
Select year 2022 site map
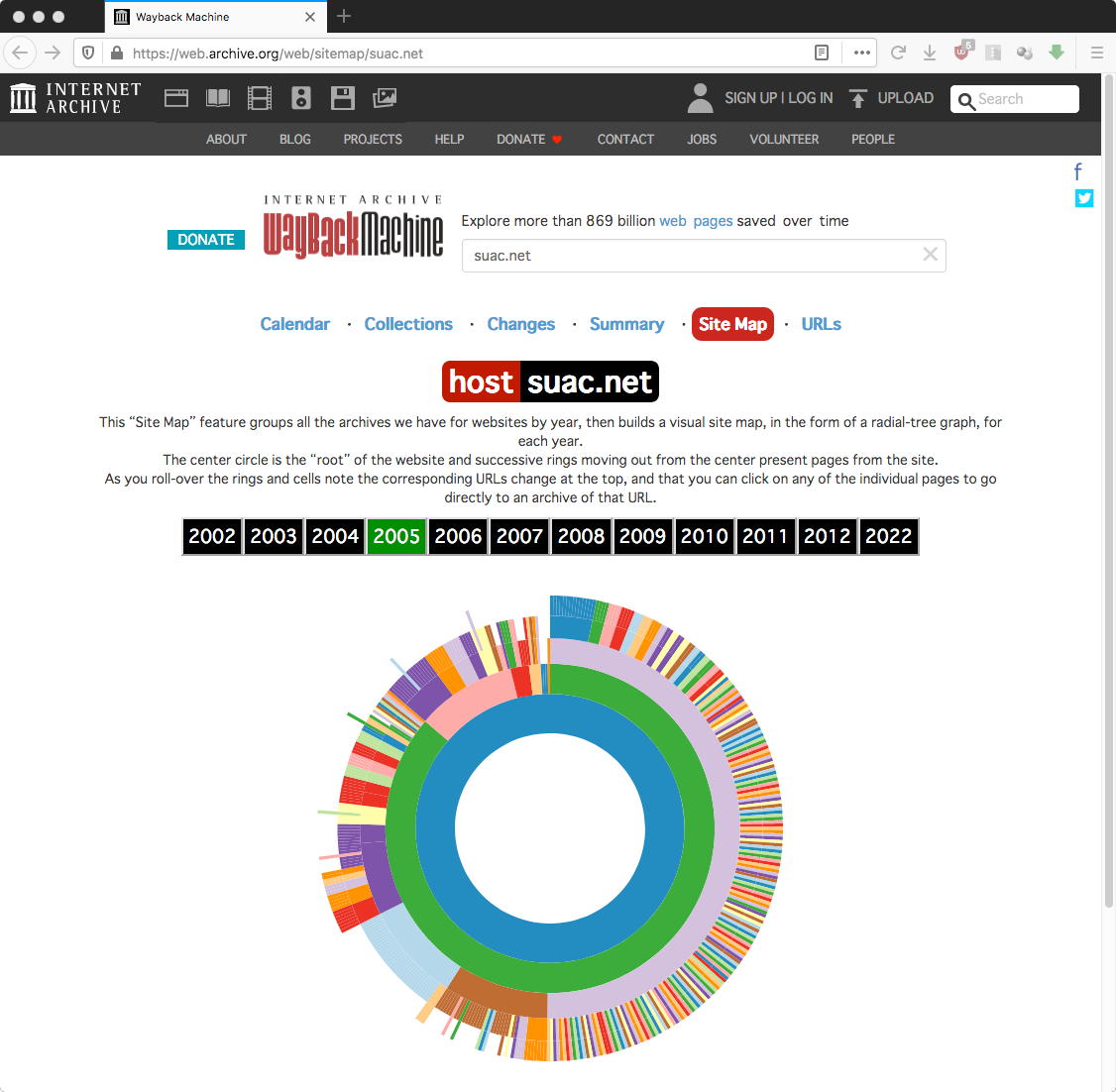coord(888,536)
